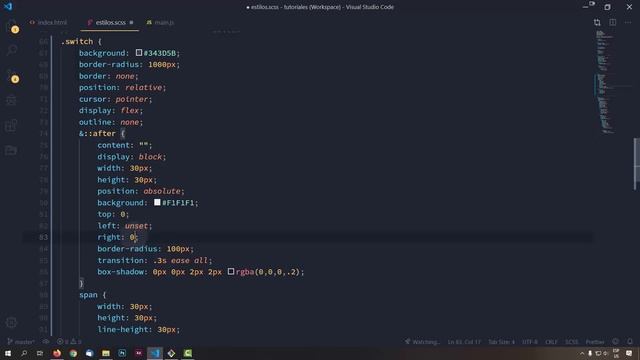Image resolution: width=640 pixels, height=360 pixels.
Task: Click the 'transition: .3s ease all' line
Action: point(155,260)
